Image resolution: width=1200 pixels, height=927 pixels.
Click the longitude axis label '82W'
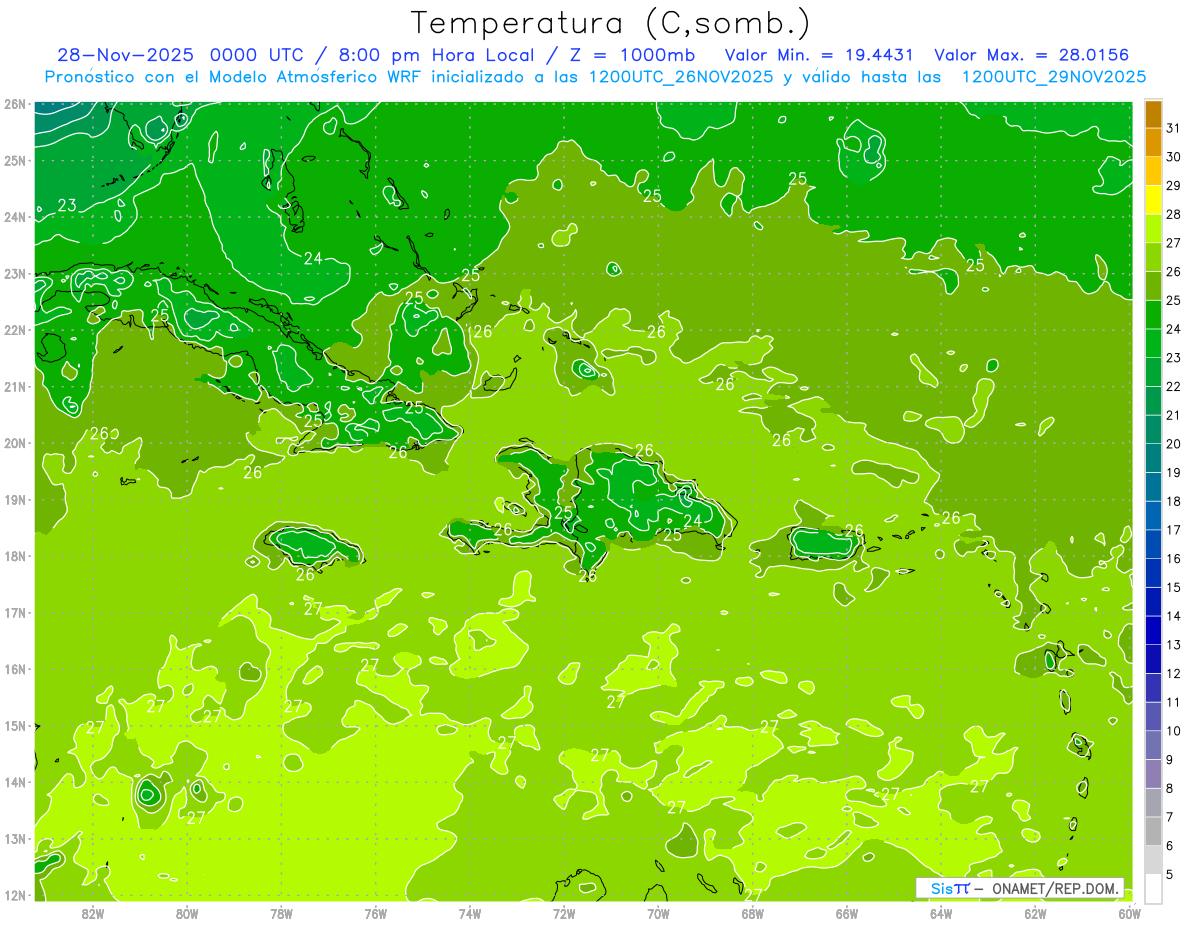(93, 913)
